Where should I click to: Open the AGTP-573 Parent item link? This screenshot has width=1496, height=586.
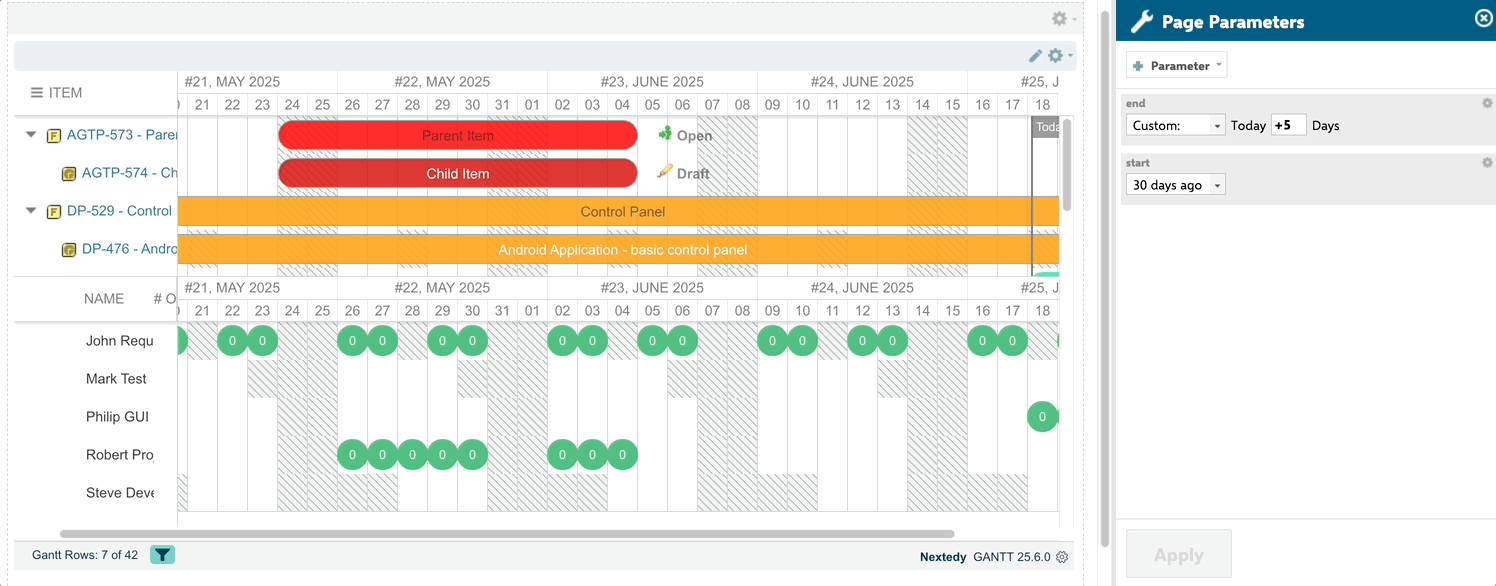click(x=122, y=136)
